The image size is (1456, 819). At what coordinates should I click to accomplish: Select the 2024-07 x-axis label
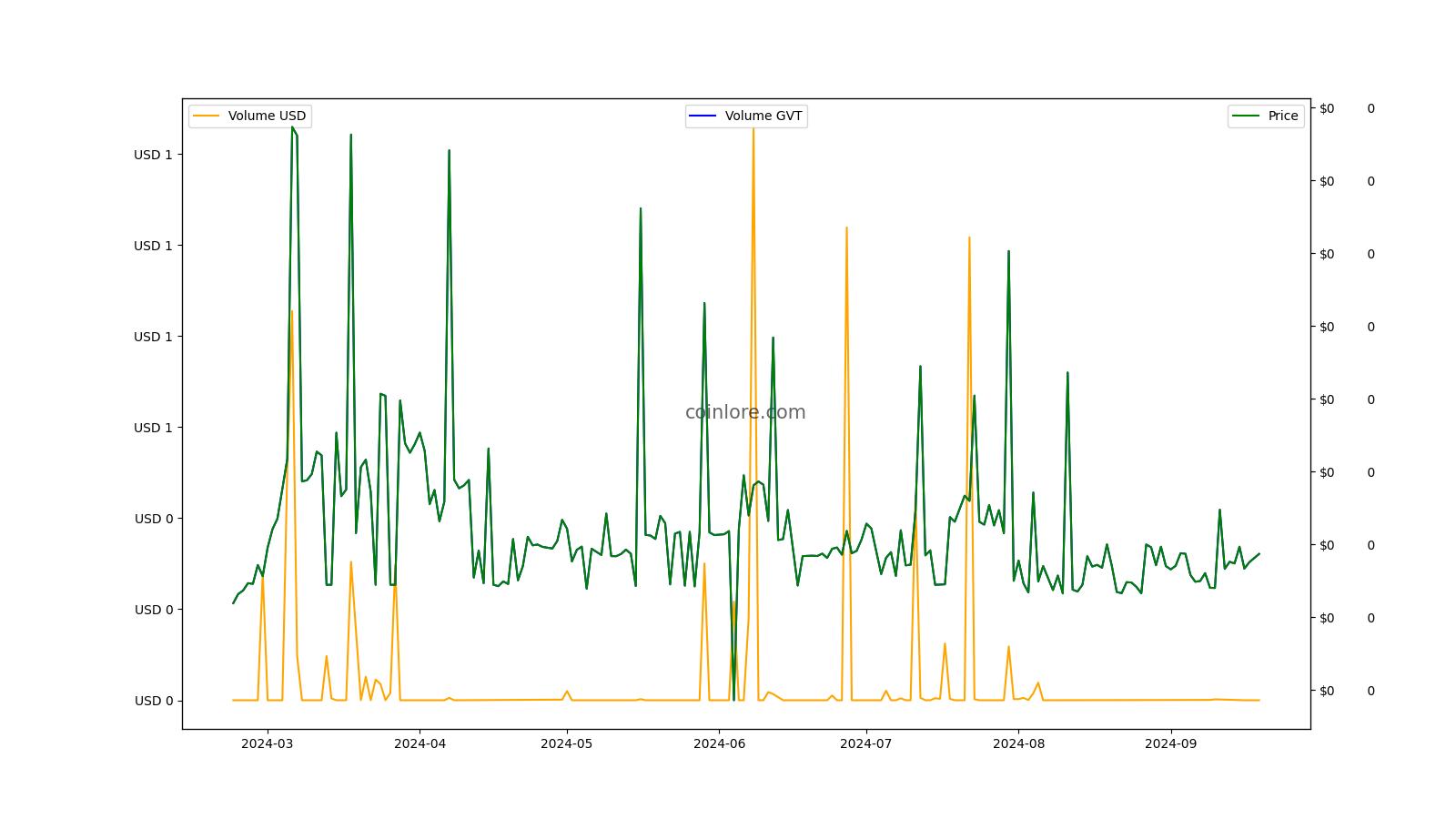coord(866,743)
